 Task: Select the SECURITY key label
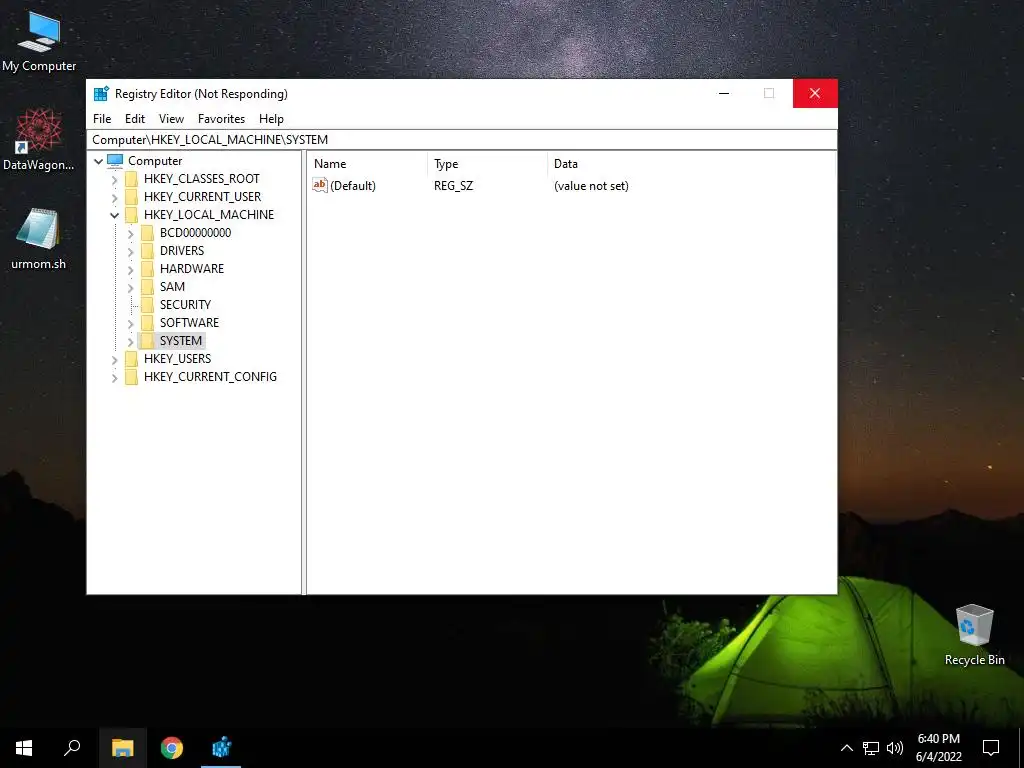(185, 305)
